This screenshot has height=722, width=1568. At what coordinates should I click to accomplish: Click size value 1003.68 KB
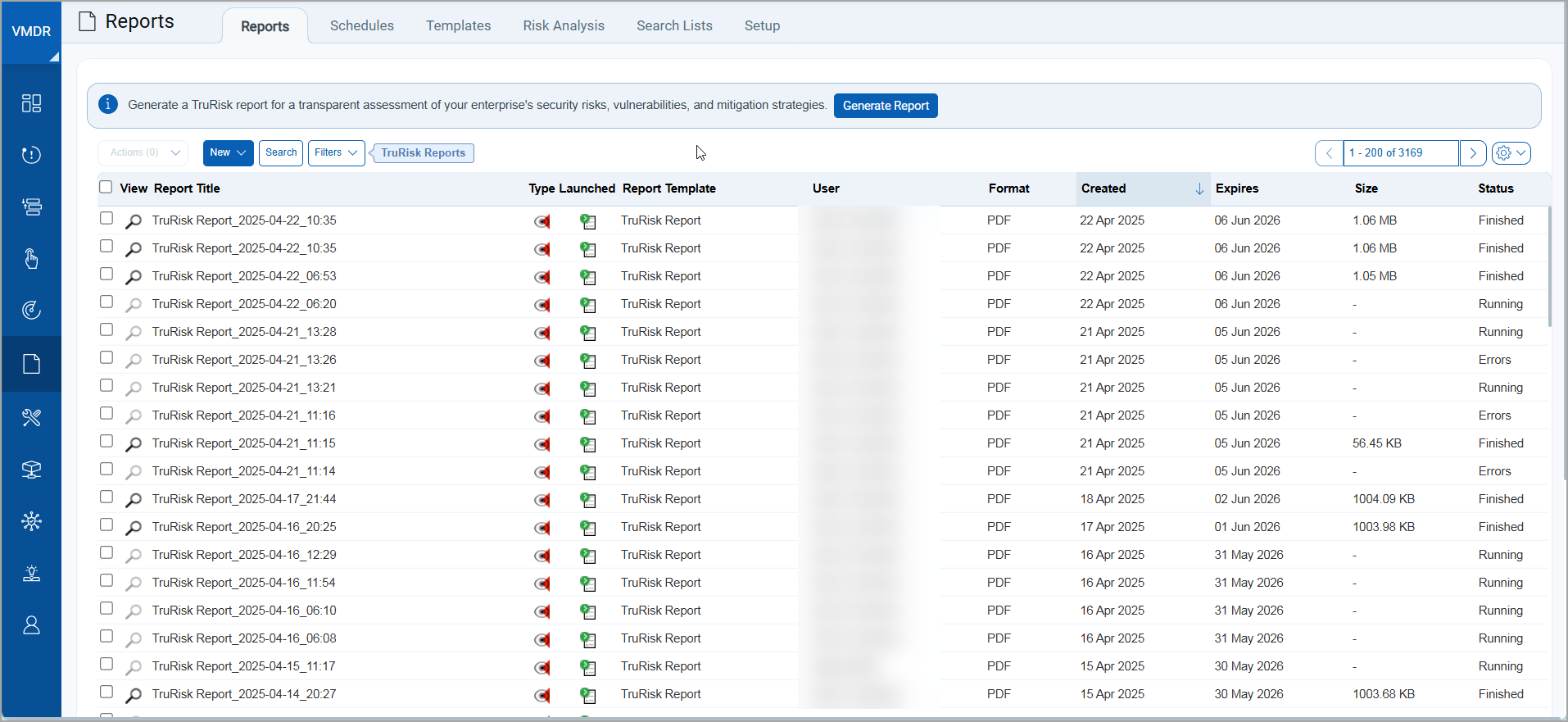tap(1384, 694)
